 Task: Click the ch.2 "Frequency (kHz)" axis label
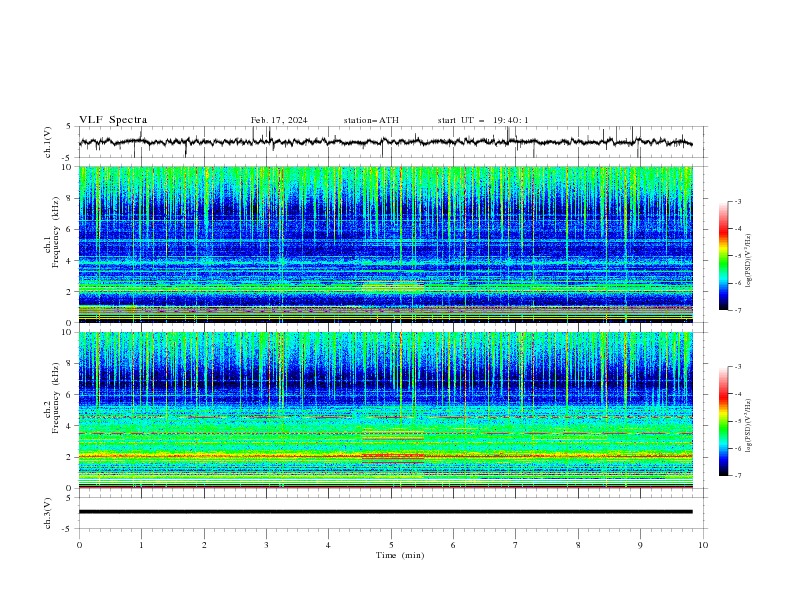(56, 398)
